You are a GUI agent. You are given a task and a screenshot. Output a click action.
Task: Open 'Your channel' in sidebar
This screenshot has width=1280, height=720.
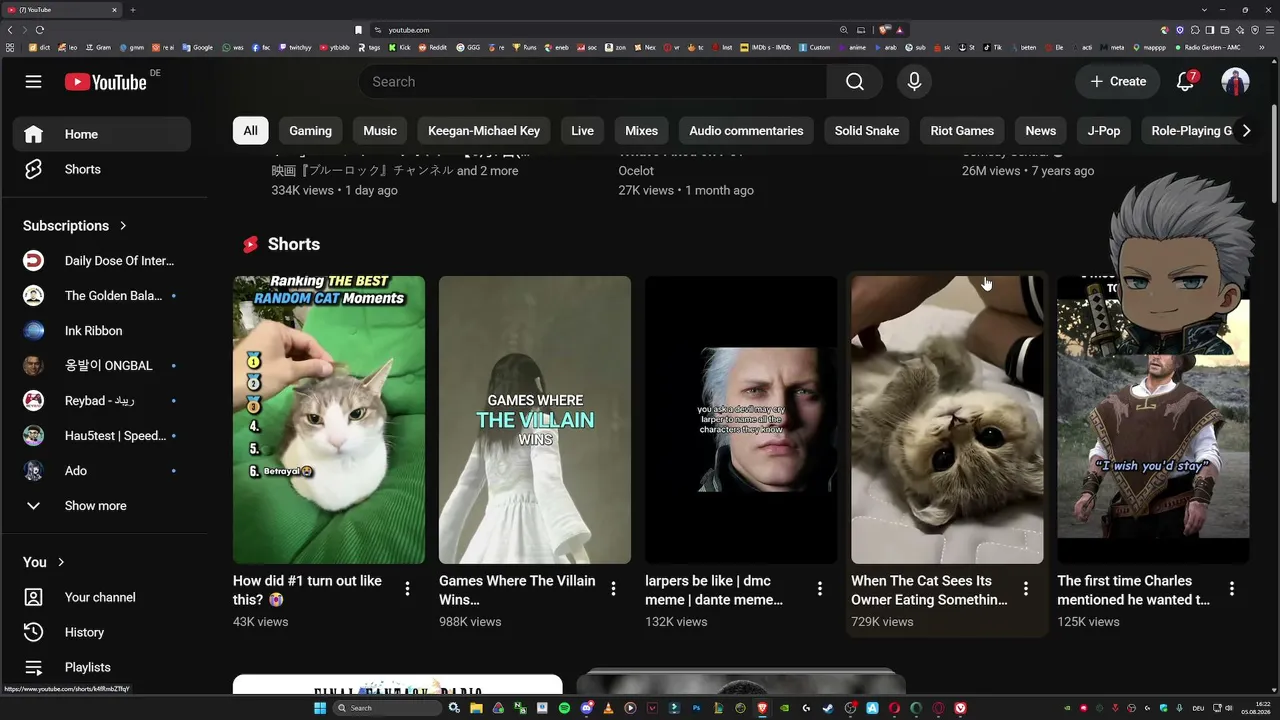pos(101,597)
